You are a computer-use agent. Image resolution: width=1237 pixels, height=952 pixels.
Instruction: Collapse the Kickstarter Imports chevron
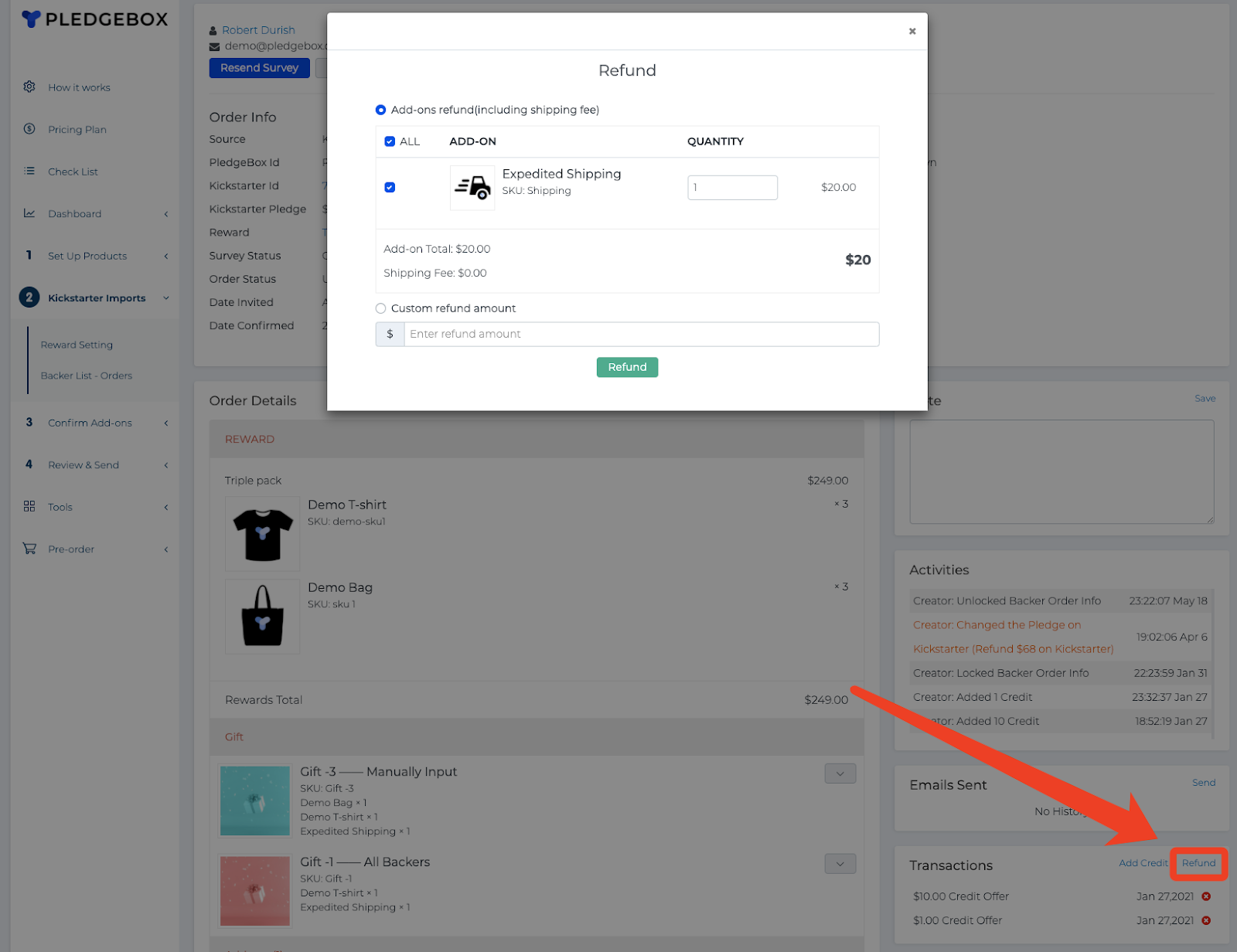(166, 298)
